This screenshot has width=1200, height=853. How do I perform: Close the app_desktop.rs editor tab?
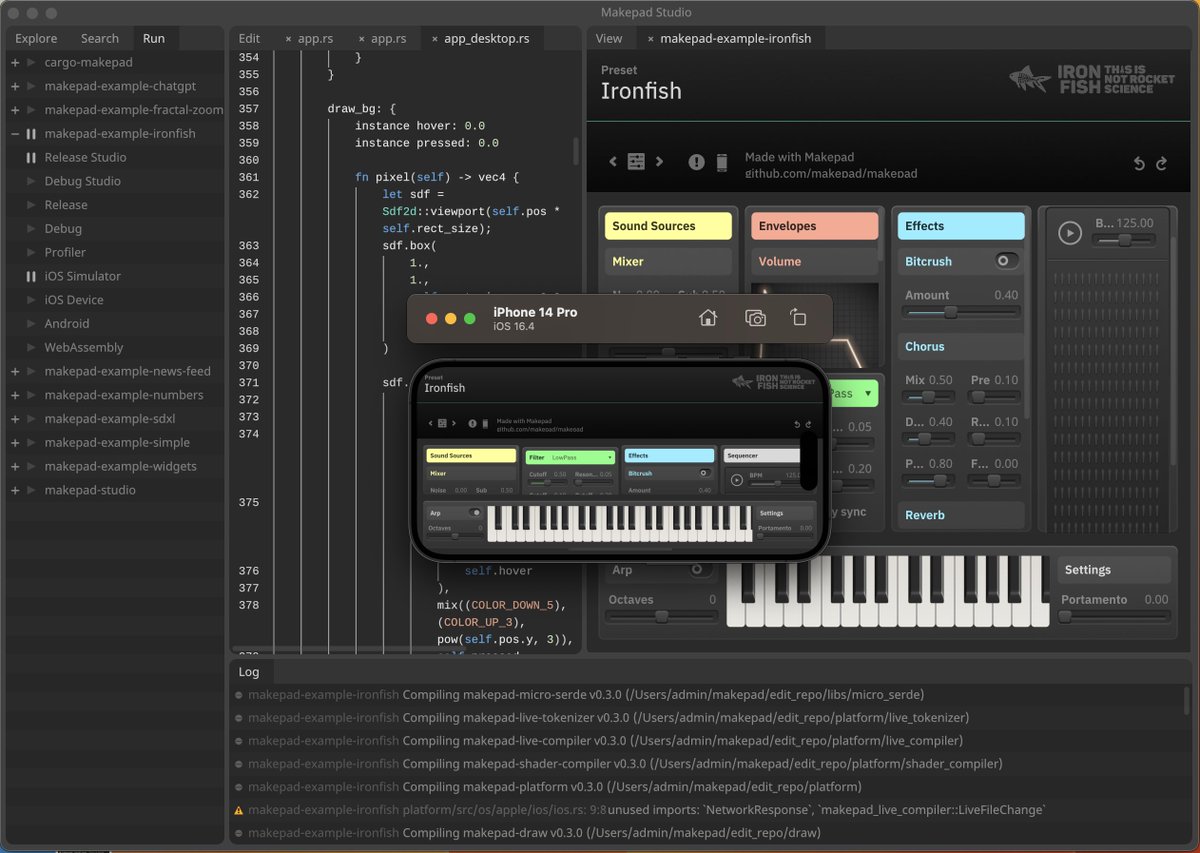[x=434, y=39]
